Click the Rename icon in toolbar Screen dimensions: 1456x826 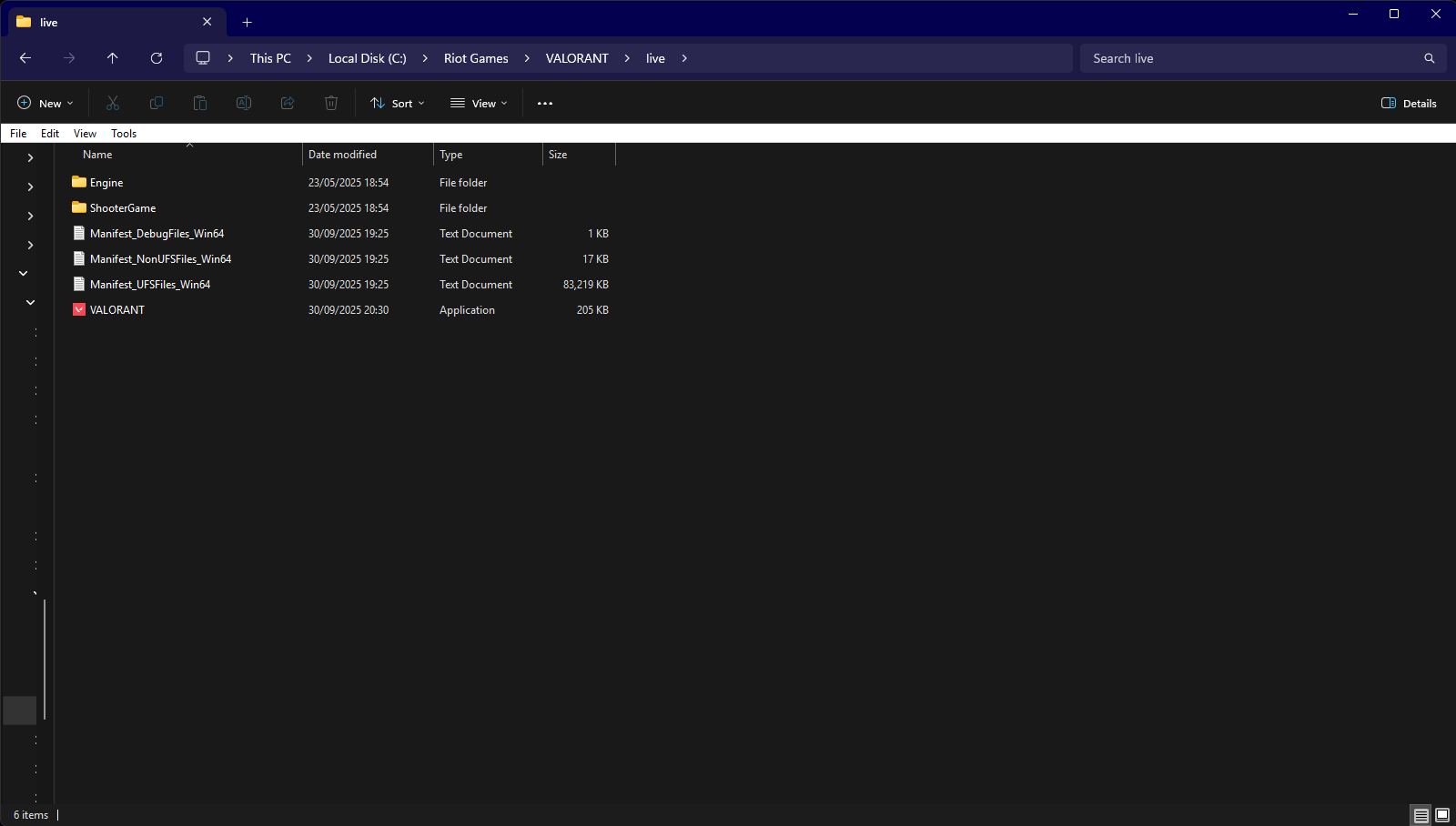pos(244,104)
